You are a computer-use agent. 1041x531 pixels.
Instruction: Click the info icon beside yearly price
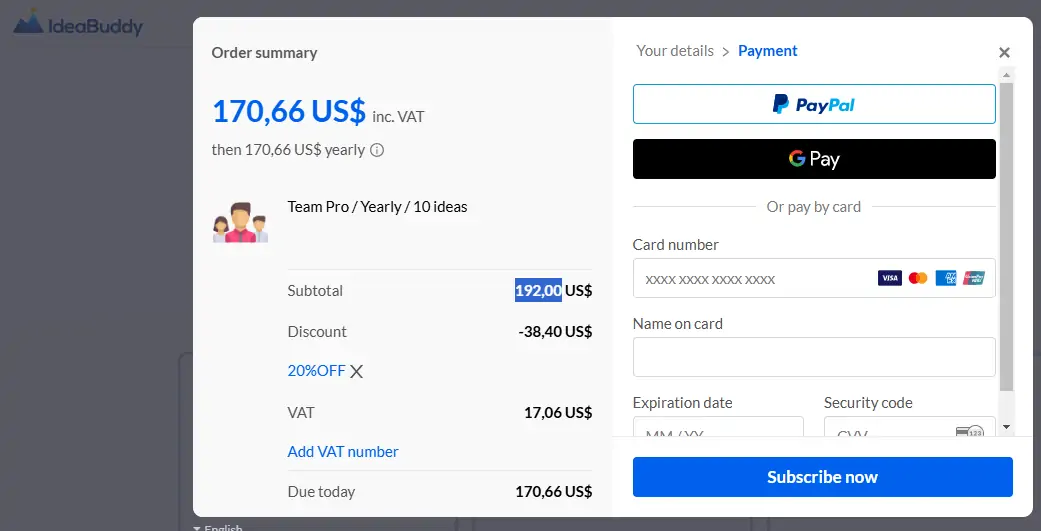[x=377, y=151]
